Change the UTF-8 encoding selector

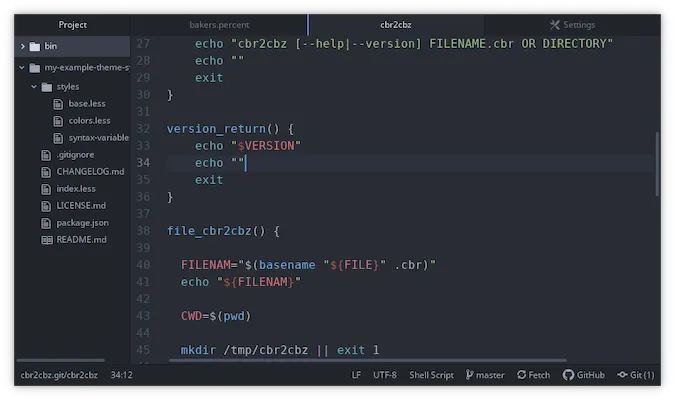point(384,375)
